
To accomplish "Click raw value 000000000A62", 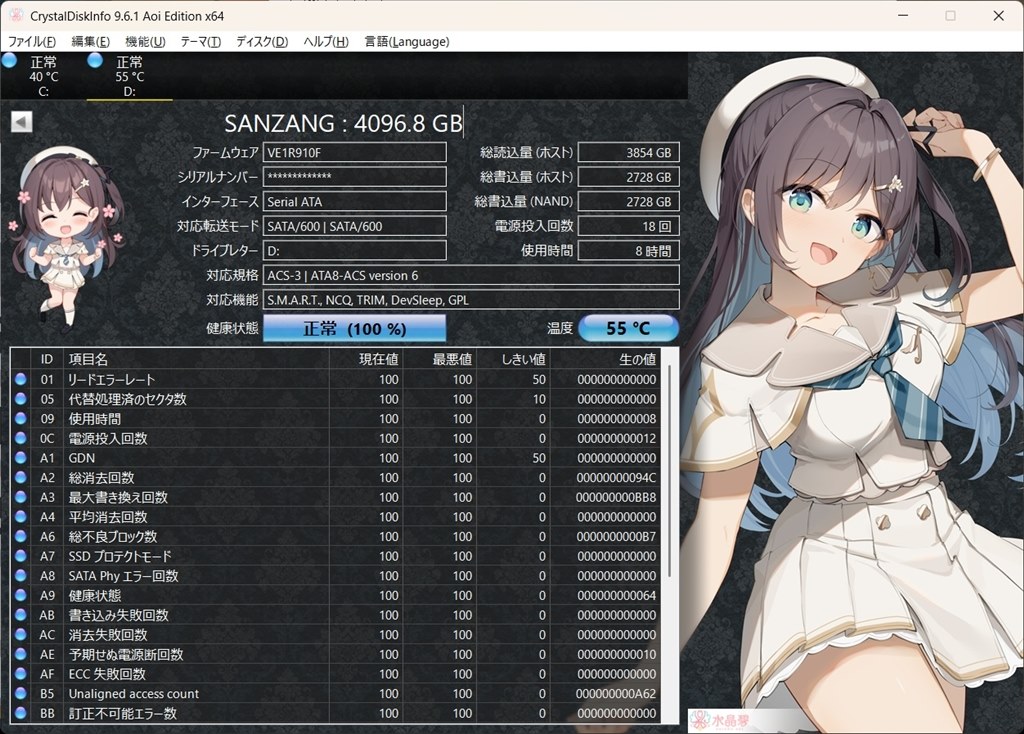I will coord(616,694).
